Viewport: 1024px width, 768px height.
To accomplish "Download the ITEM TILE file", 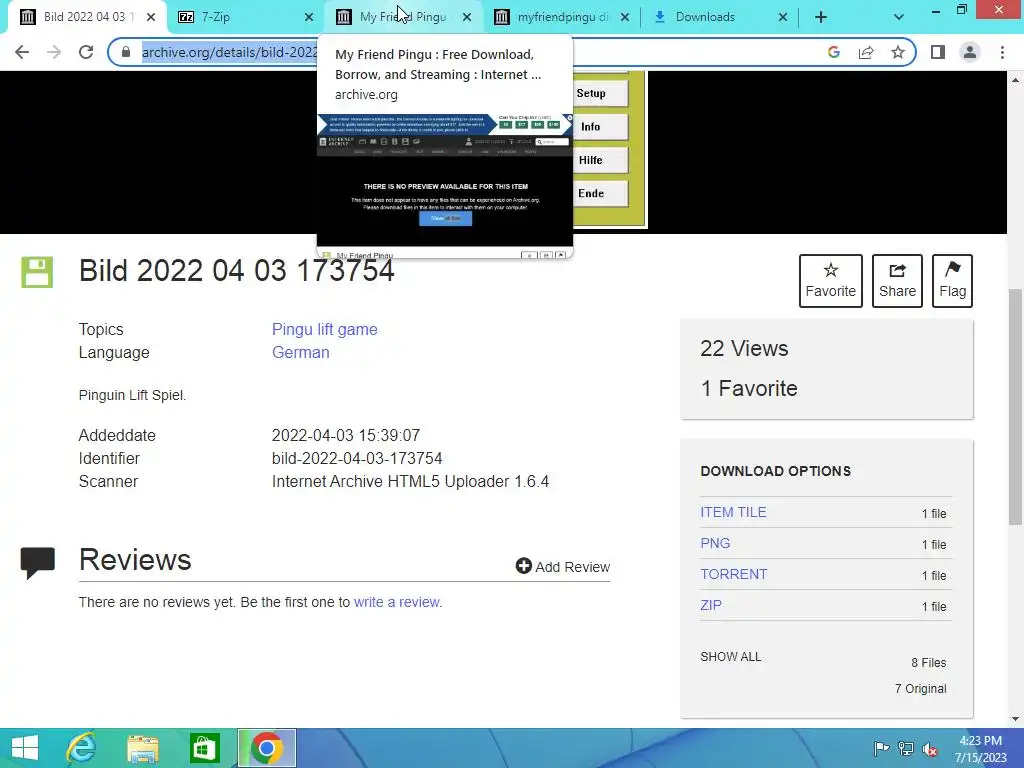I will (x=733, y=513).
